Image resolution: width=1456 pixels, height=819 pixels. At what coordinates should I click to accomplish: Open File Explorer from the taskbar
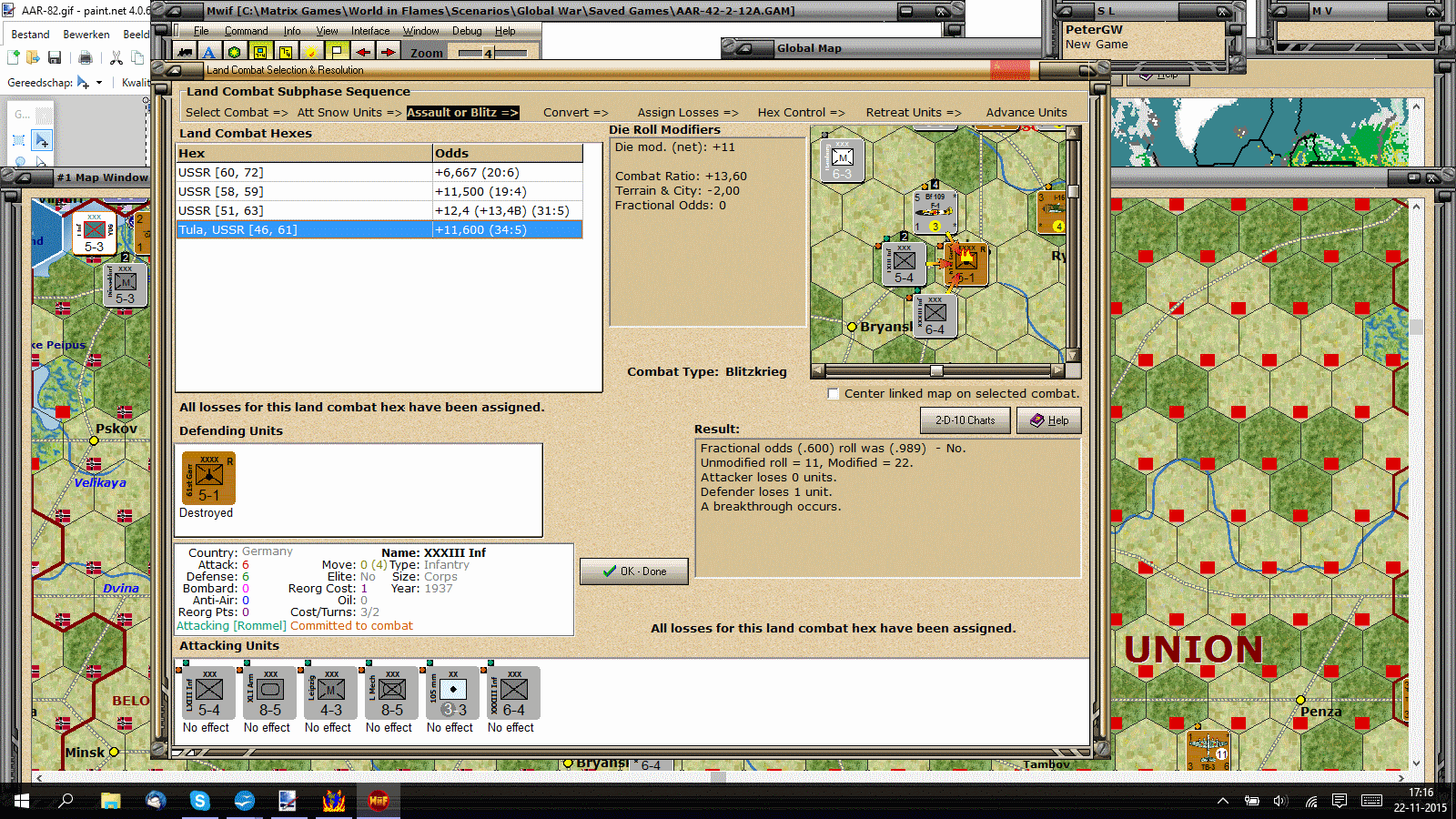tap(111, 801)
